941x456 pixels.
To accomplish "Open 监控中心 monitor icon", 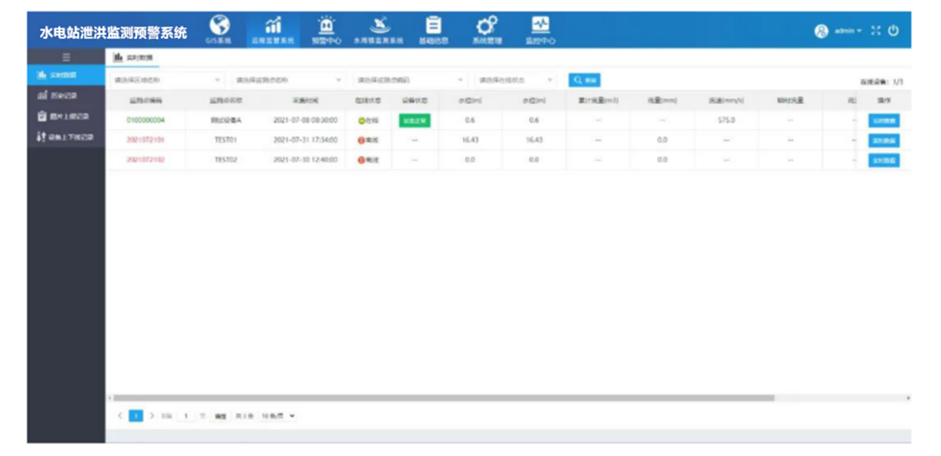I will tap(540, 26).
